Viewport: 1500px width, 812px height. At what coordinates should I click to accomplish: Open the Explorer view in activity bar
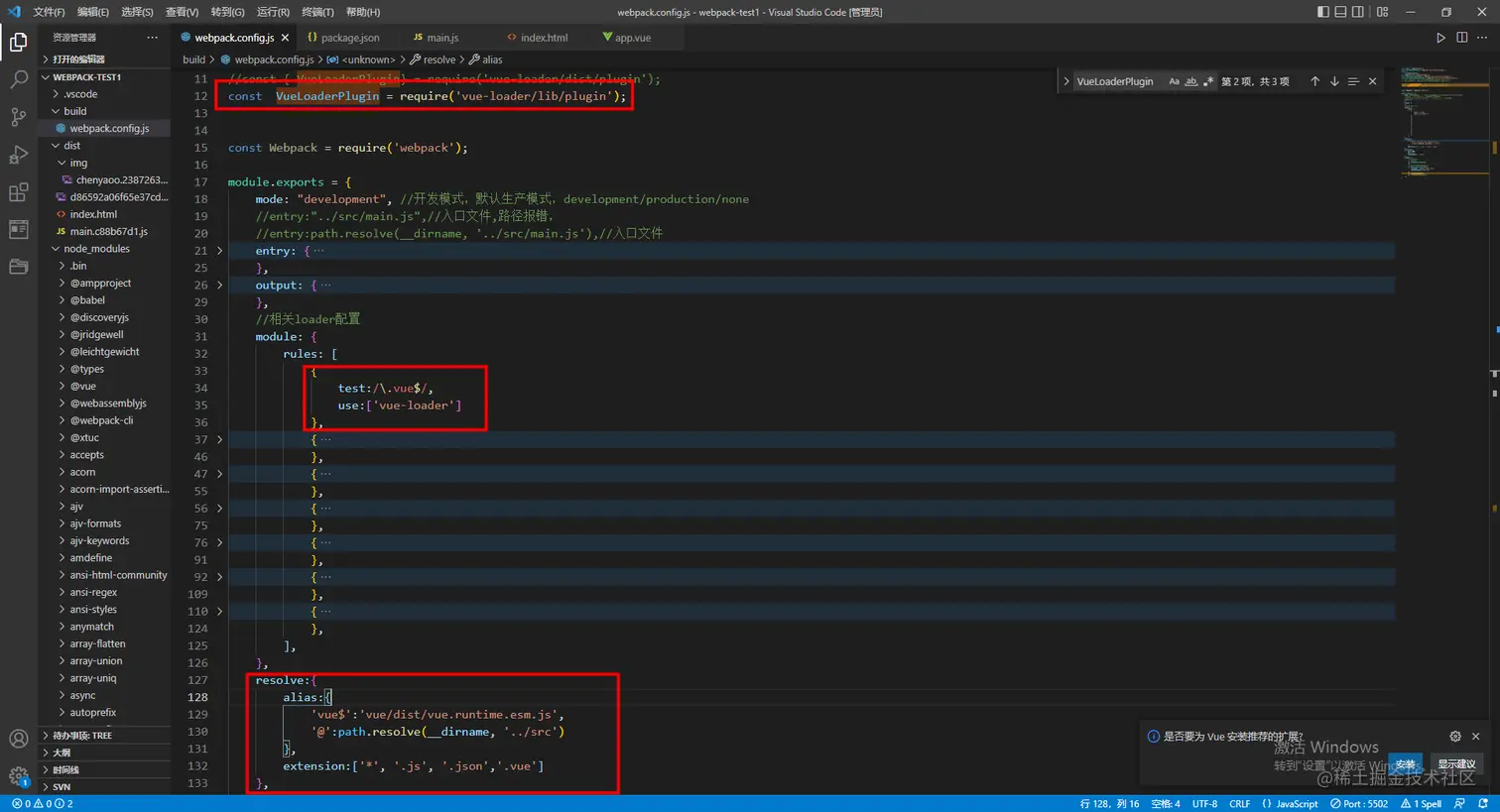click(18, 43)
